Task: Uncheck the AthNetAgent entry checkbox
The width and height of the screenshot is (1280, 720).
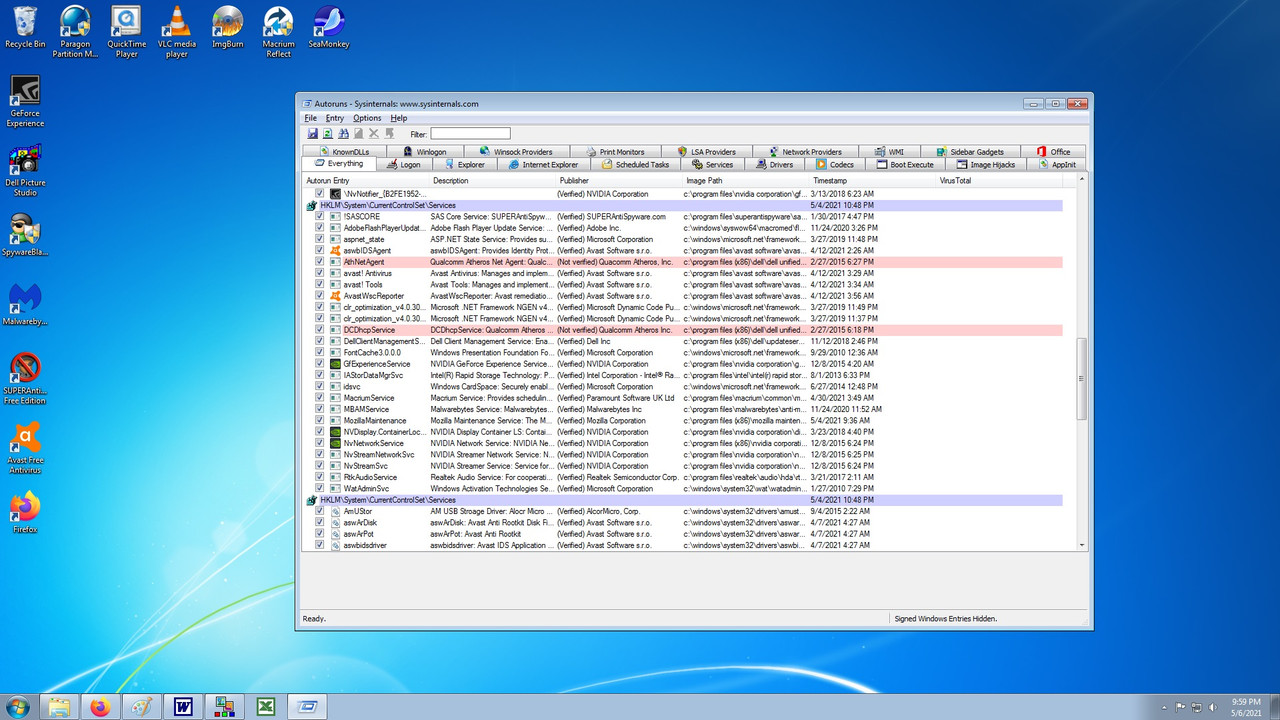Action: pos(320,262)
